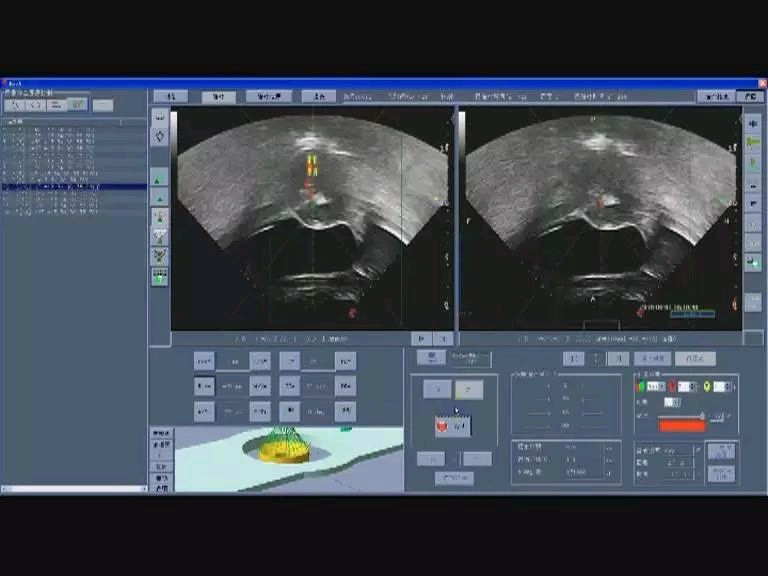Click the green arrow icon in right toolbar
Image resolution: width=768 pixels, height=576 pixels.
(753, 143)
